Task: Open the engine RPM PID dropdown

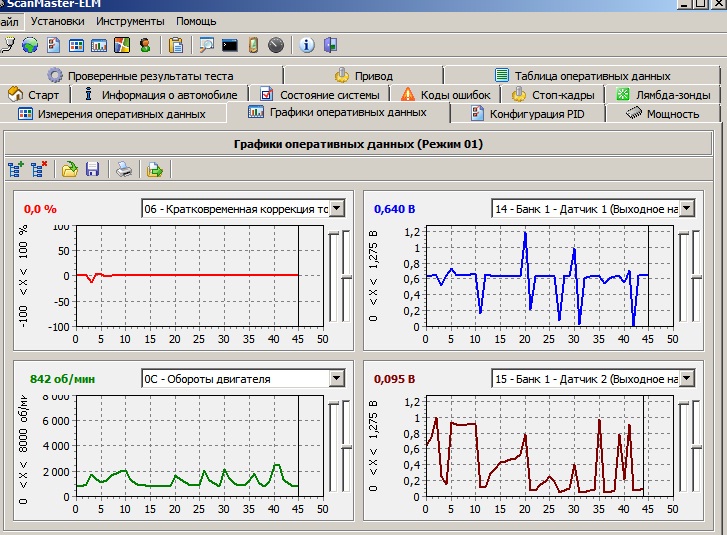Action: pyautogui.click(x=336, y=379)
